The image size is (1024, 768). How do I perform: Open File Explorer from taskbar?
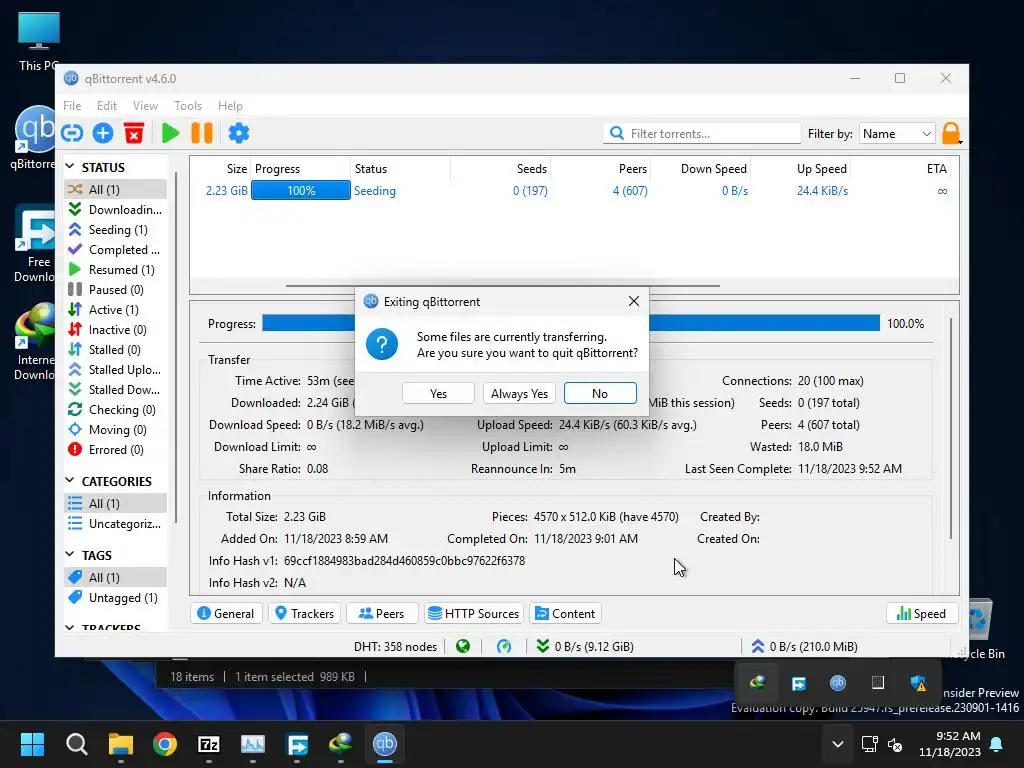click(x=121, y=744)
